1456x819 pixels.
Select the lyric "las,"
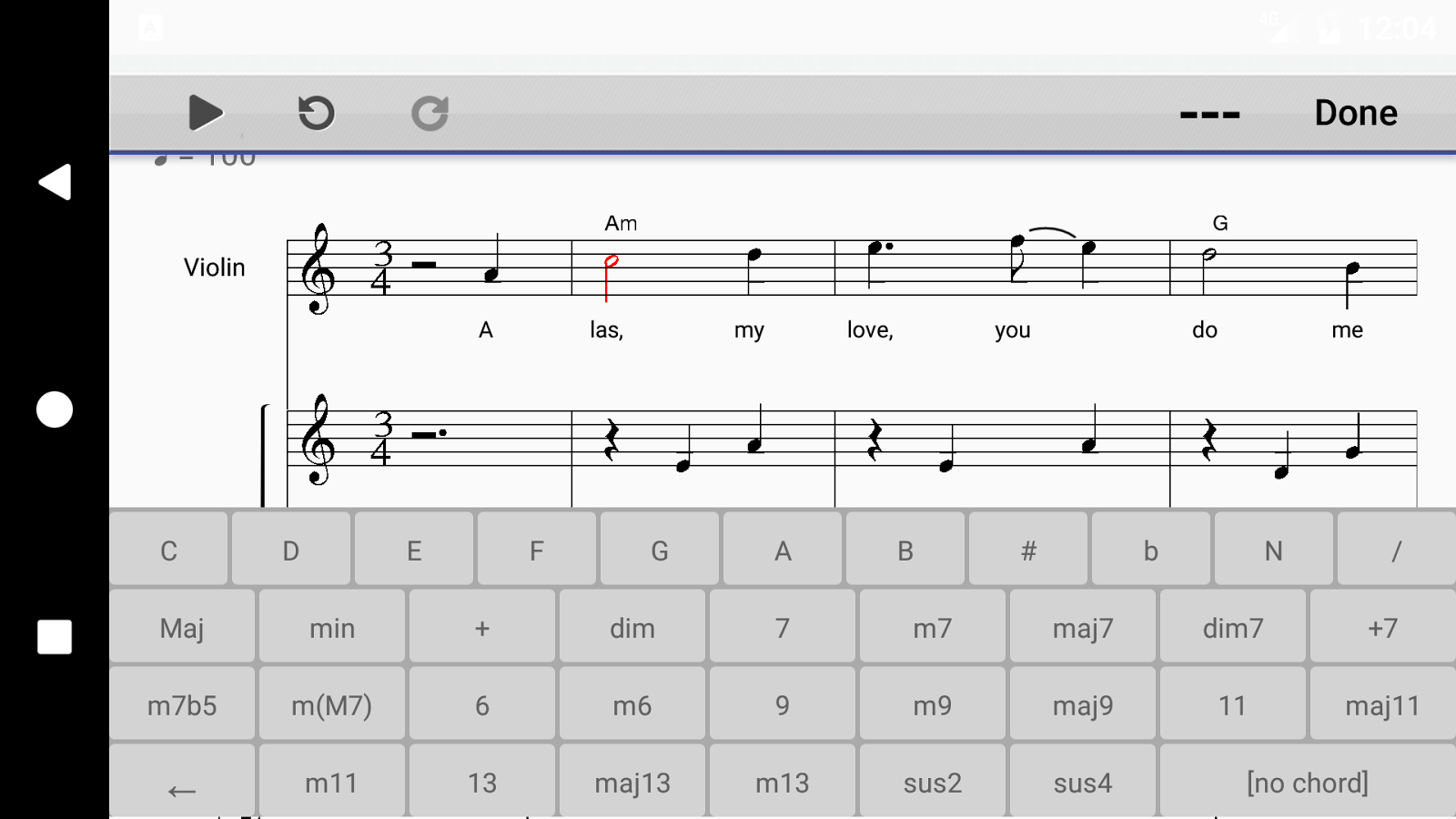[606, 329]
